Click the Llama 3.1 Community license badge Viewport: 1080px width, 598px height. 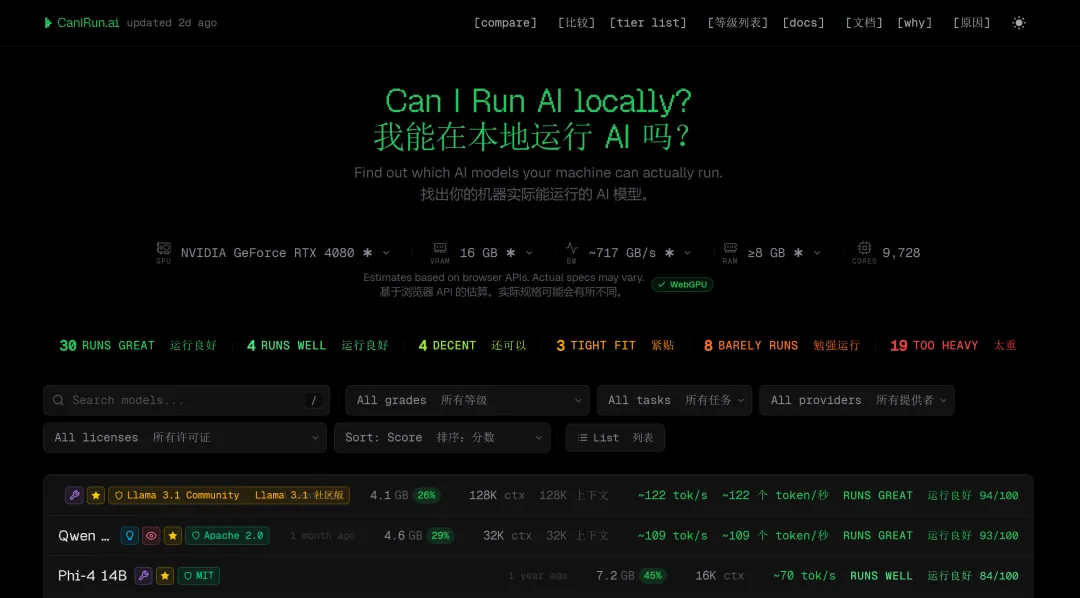[229, 495]
